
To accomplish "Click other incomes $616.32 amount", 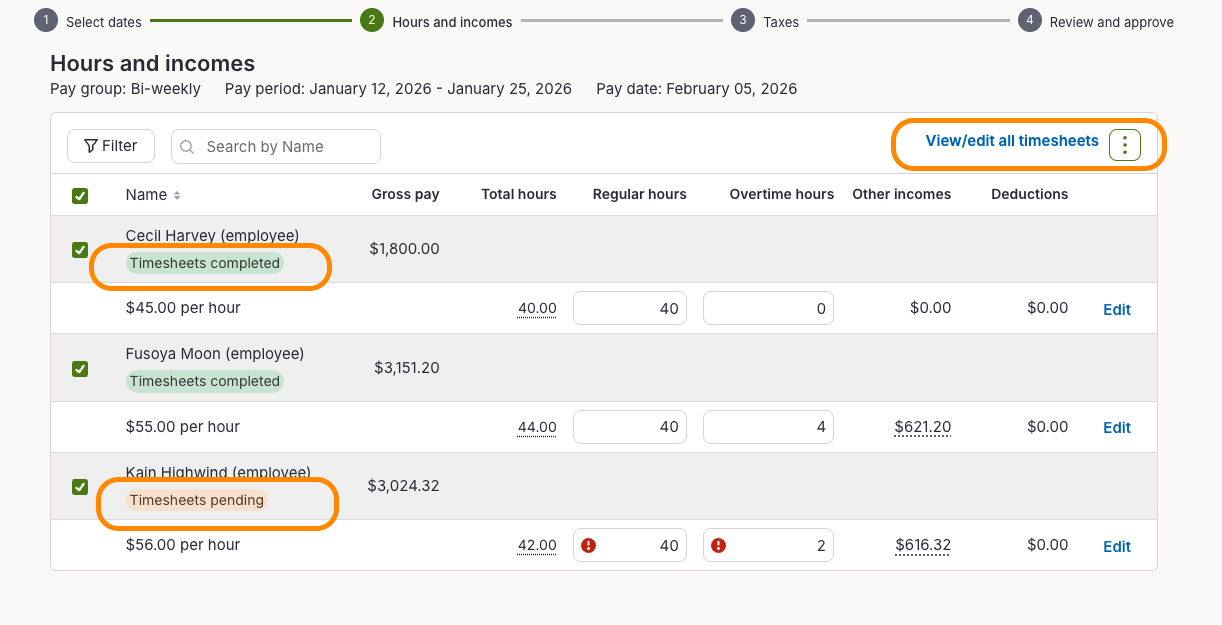I will (923, 545).
